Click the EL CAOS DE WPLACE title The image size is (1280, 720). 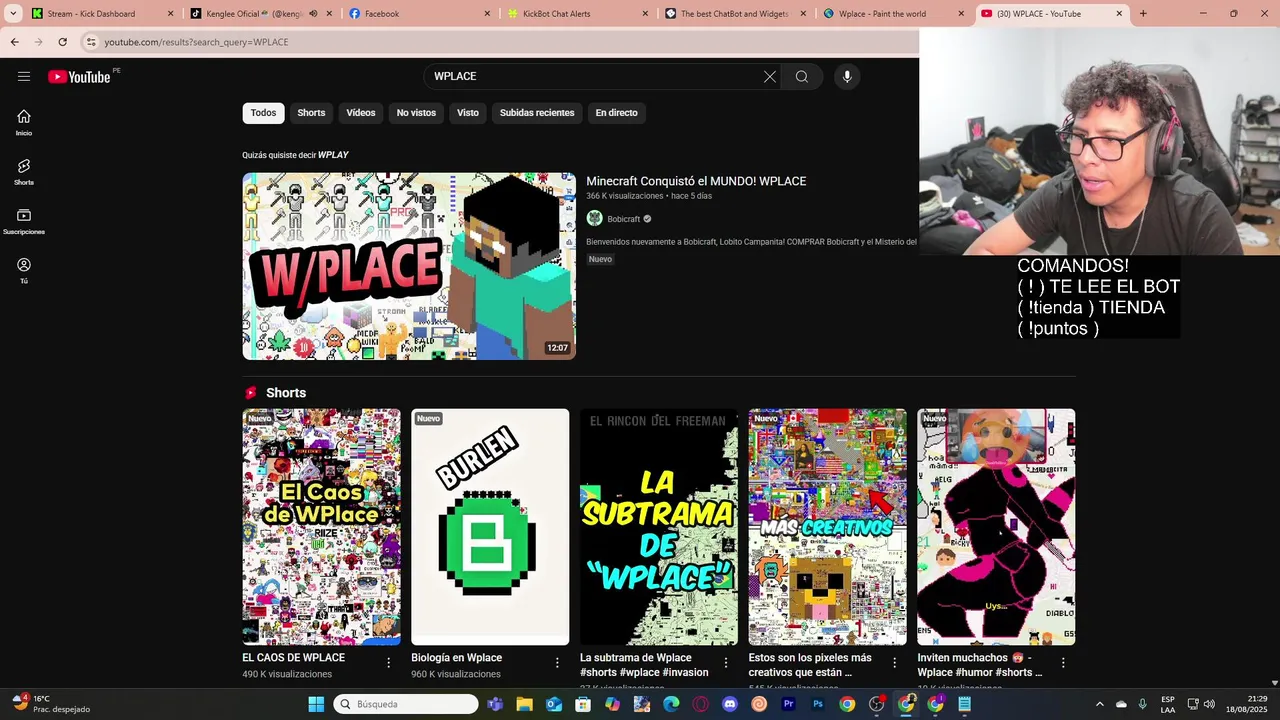click(x=293, y=658)
